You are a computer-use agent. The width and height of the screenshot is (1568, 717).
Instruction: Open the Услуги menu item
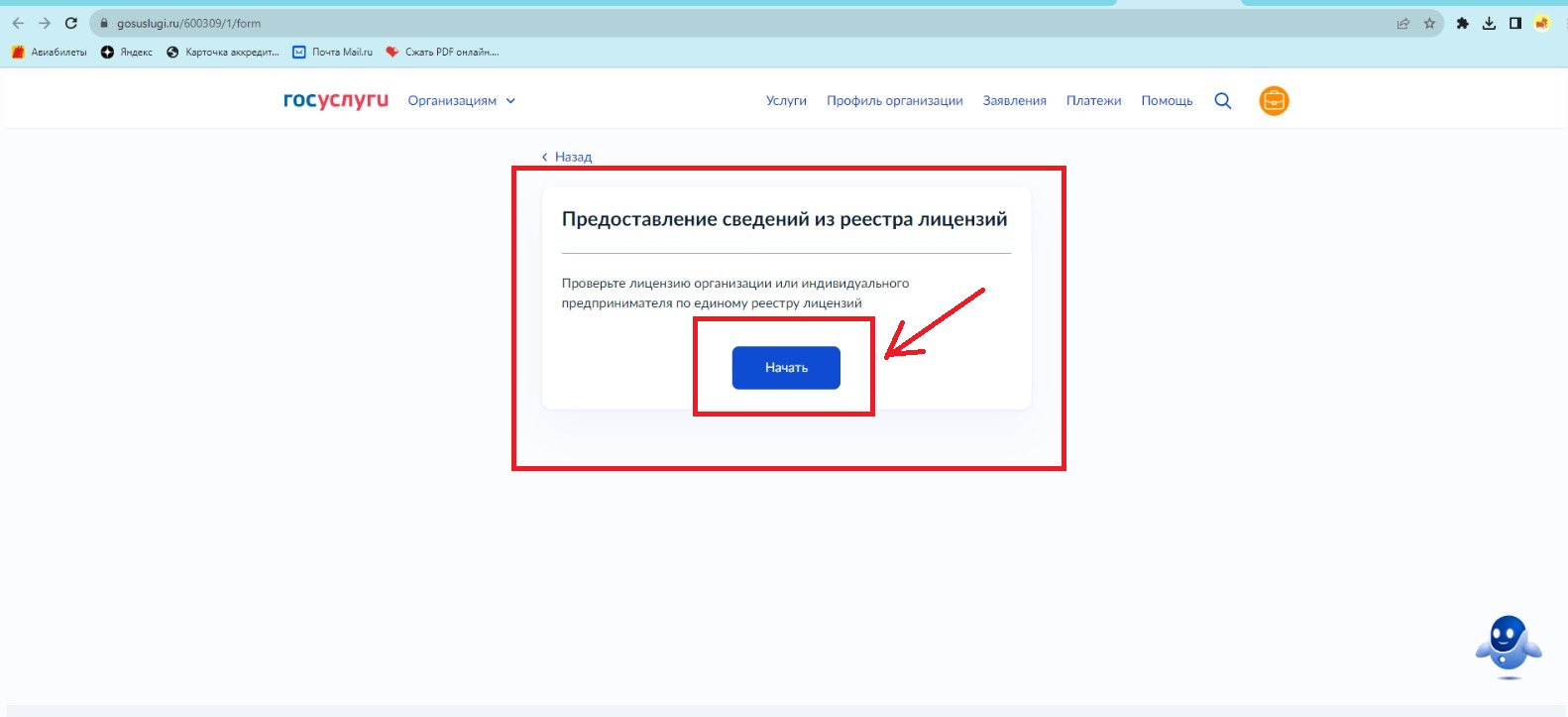(786, 100)
